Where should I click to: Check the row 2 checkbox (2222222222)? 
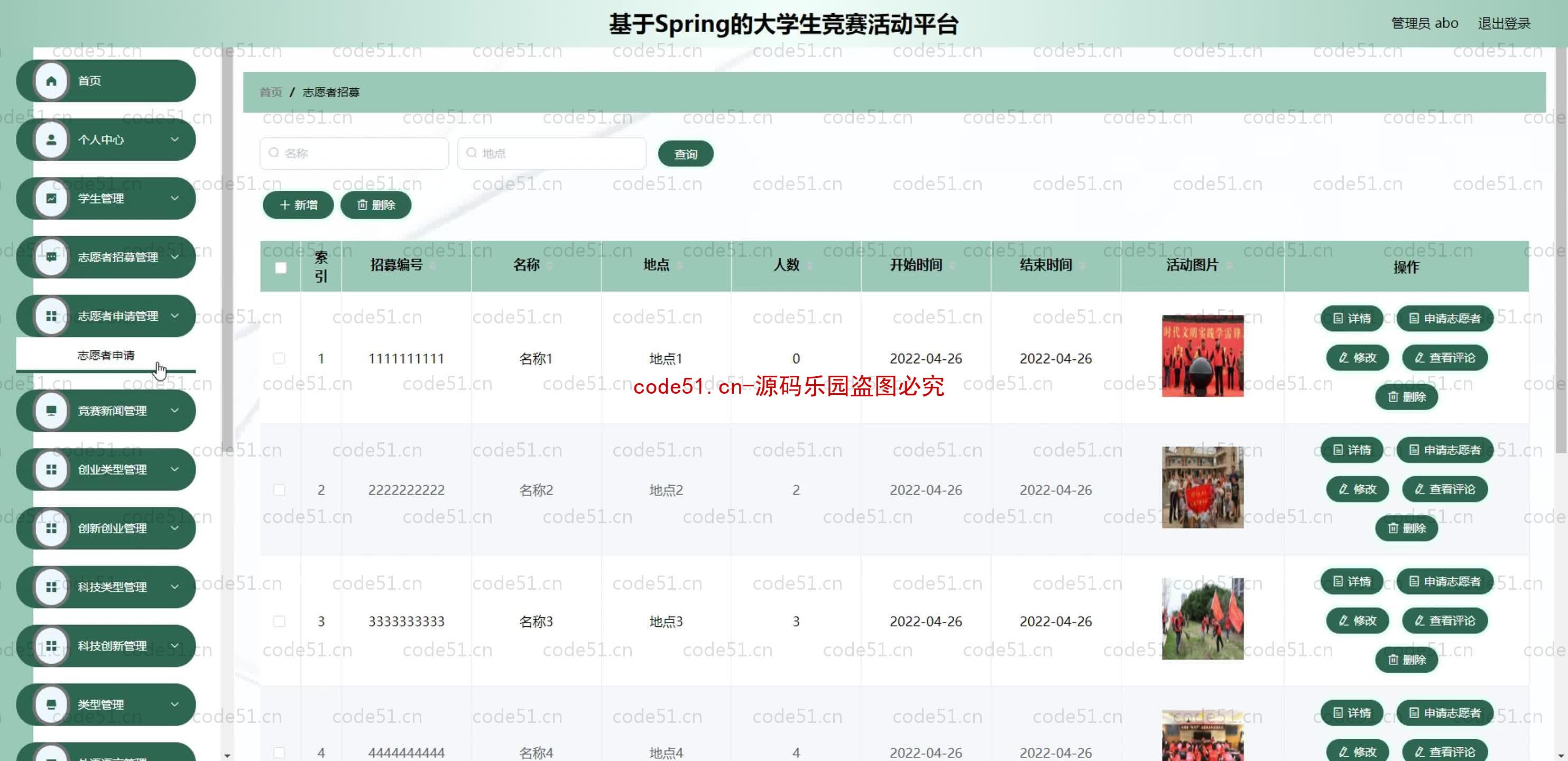pyautogui.click(x=279, y=490)
